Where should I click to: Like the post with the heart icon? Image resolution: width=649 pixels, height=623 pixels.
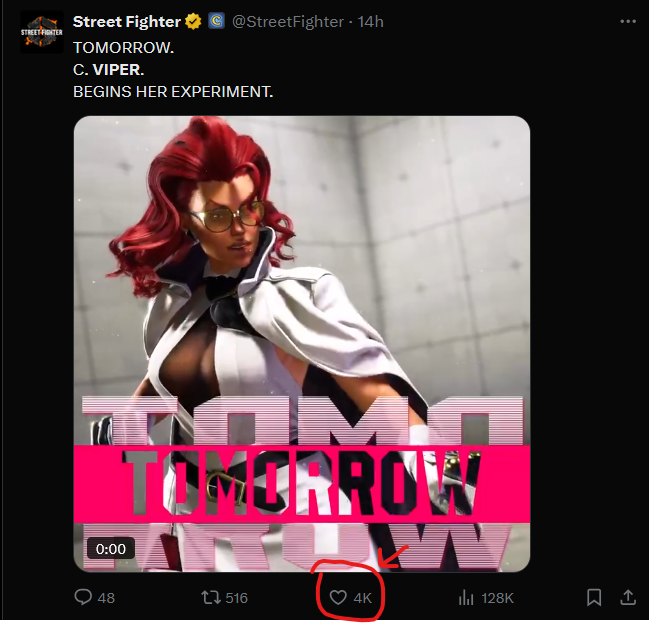(x=338, y=597)
